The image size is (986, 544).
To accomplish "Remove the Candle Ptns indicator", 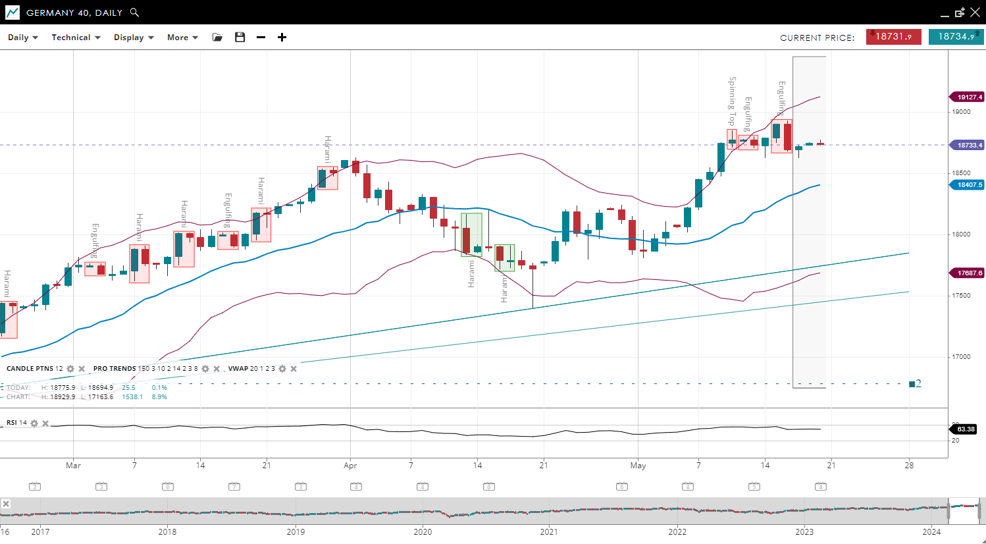I will click(x=82, y=369).
